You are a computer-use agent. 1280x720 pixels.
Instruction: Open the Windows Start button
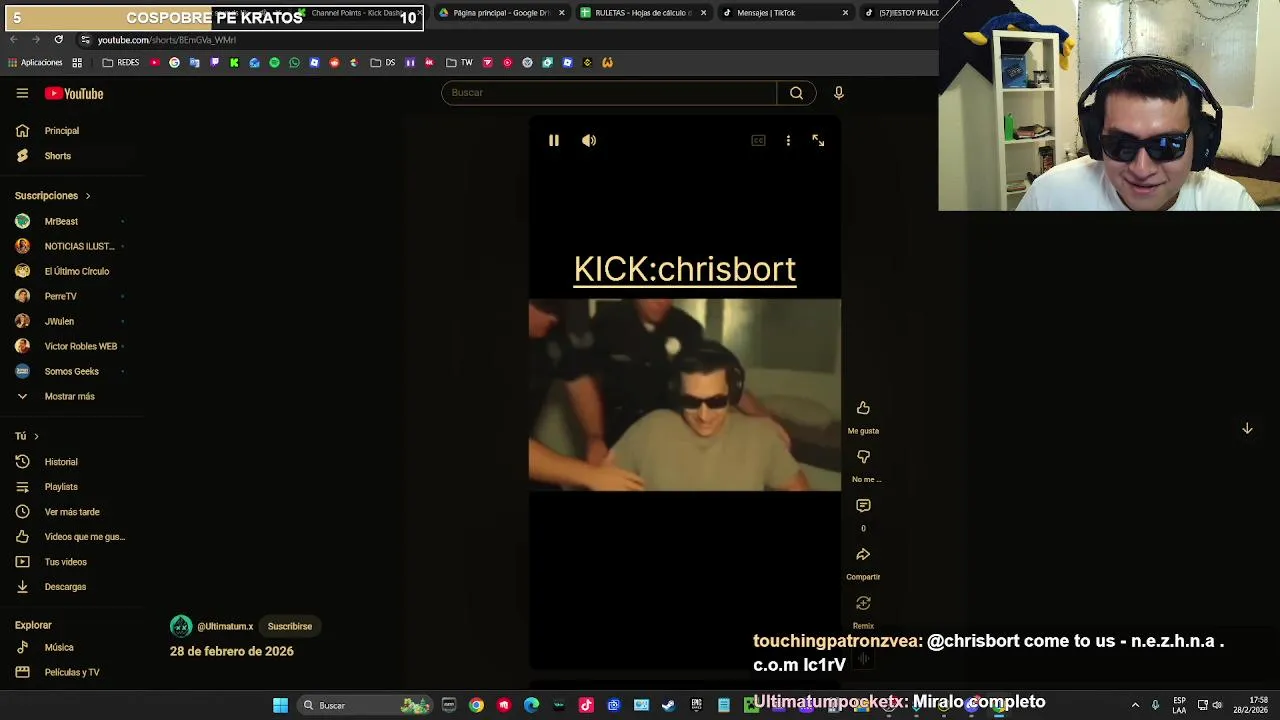(x=281, y=705)
